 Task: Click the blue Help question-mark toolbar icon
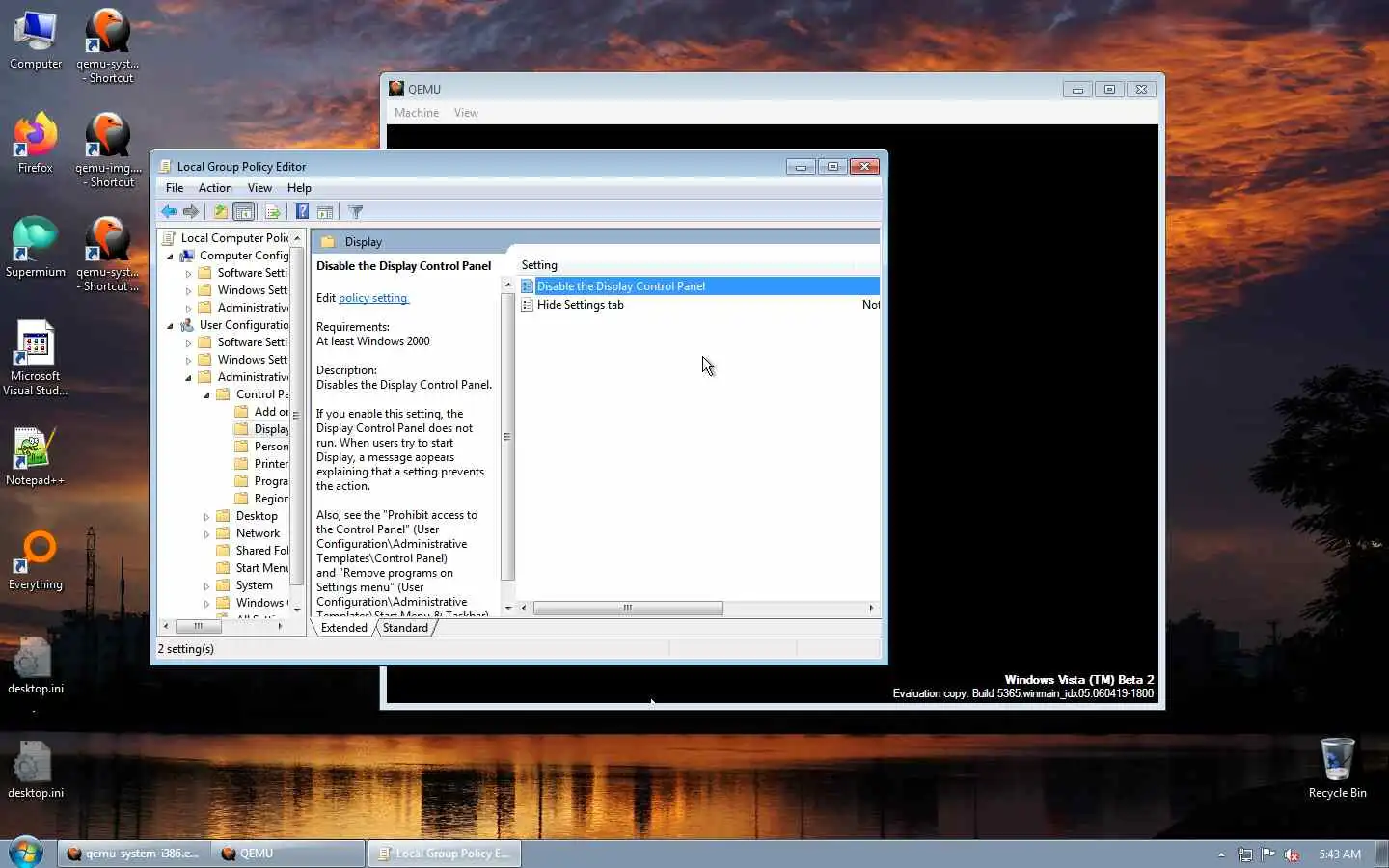(302, 212)
